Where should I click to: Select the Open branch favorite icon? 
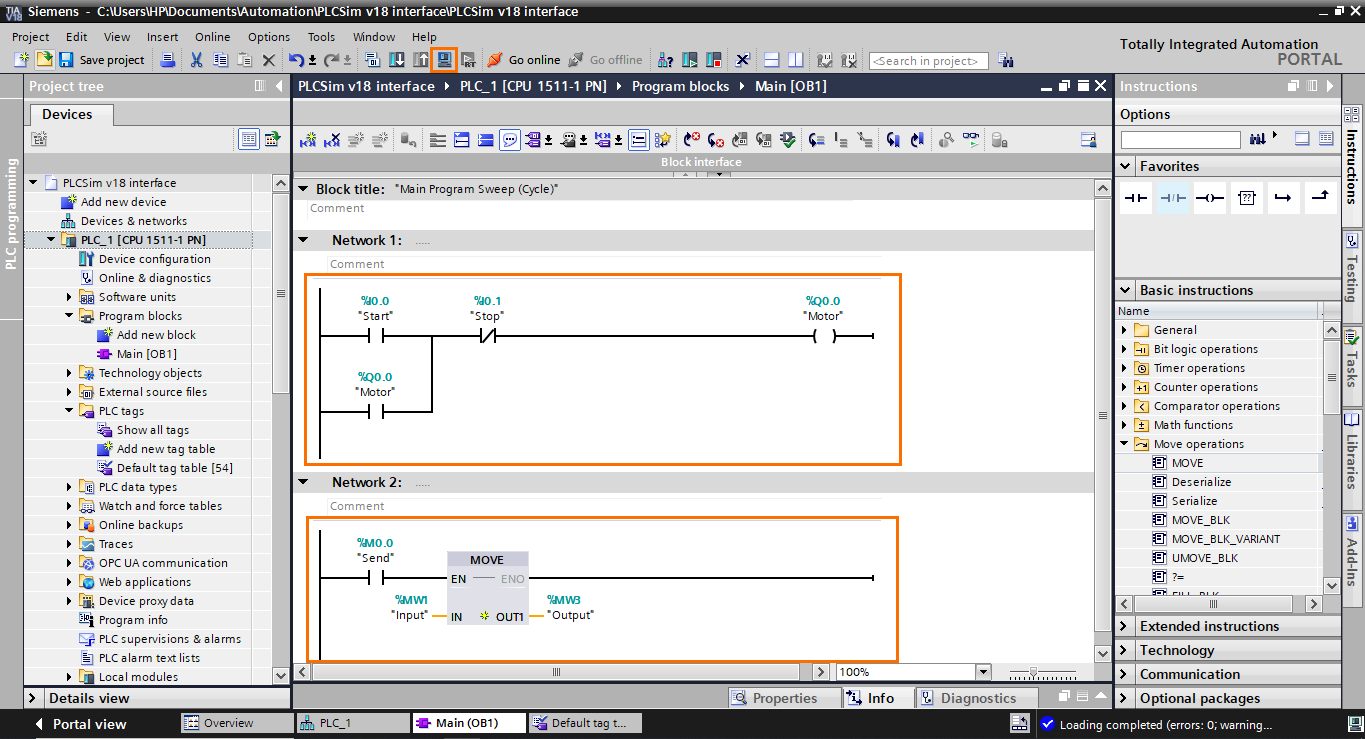tap(1283, 198)
